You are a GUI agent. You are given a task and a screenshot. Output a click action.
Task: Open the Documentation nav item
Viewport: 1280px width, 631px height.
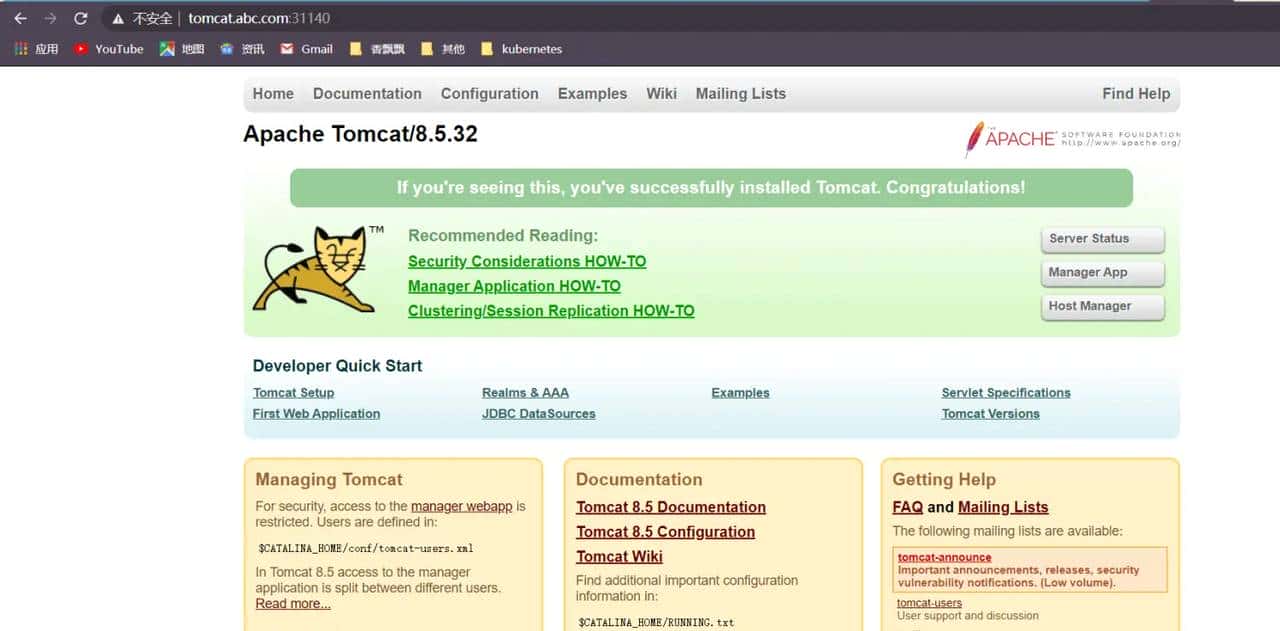[x=367, y=94]
